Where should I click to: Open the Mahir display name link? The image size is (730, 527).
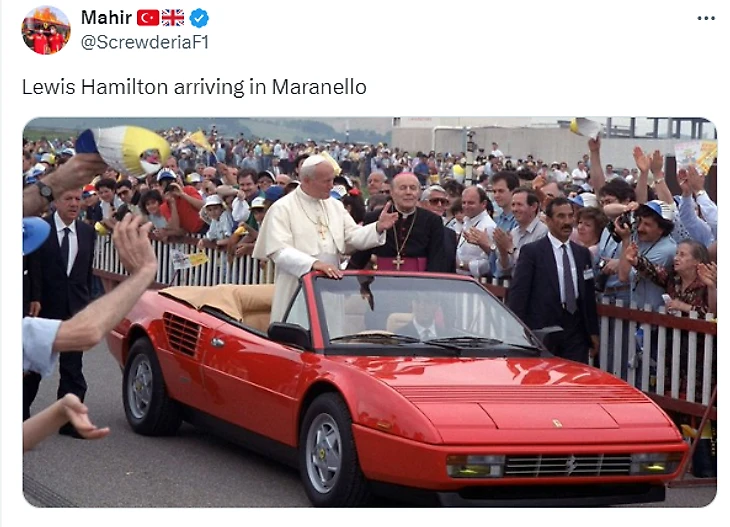[x=106, y=18]
